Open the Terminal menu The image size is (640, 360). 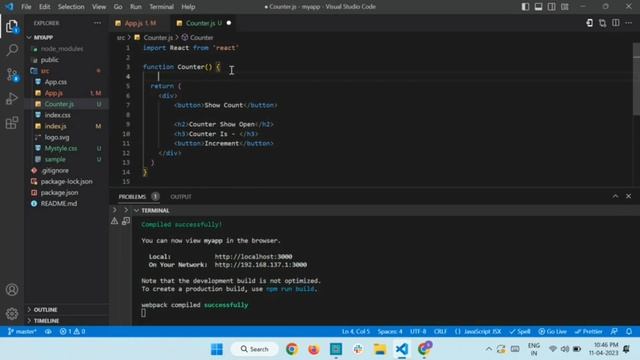161,7
